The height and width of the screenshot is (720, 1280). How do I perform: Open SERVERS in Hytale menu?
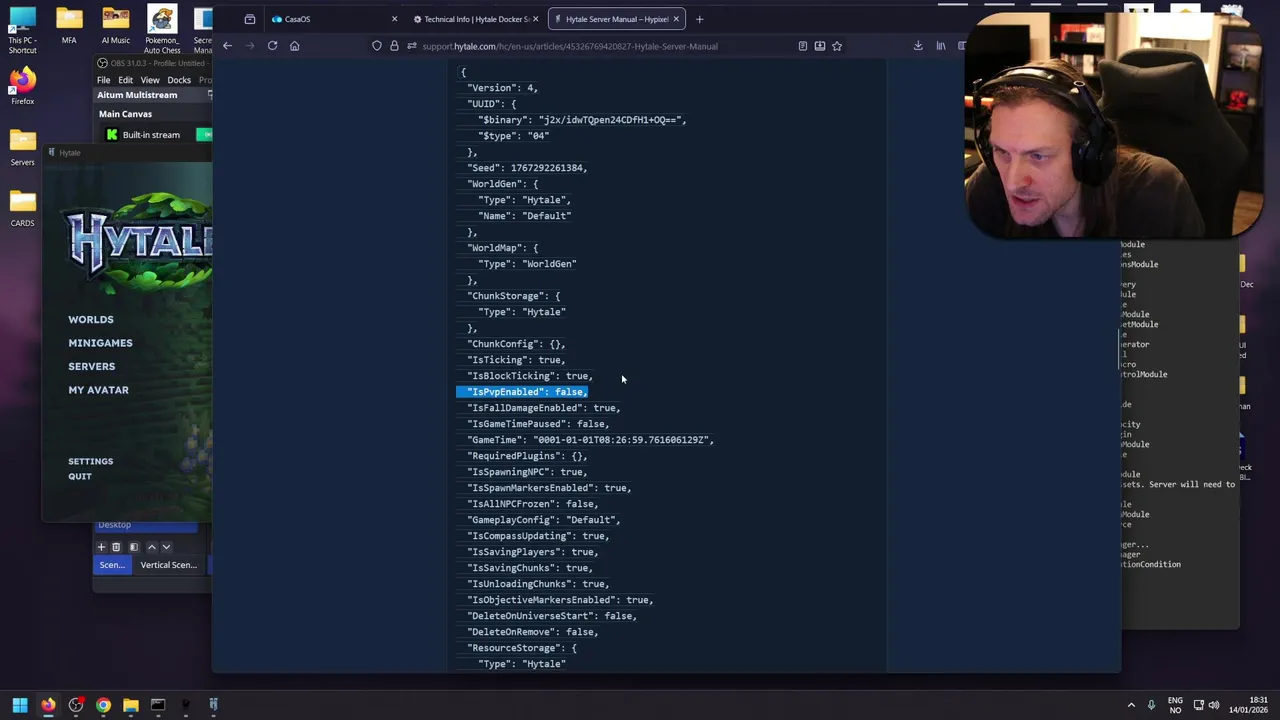click(x=91, y=367)
